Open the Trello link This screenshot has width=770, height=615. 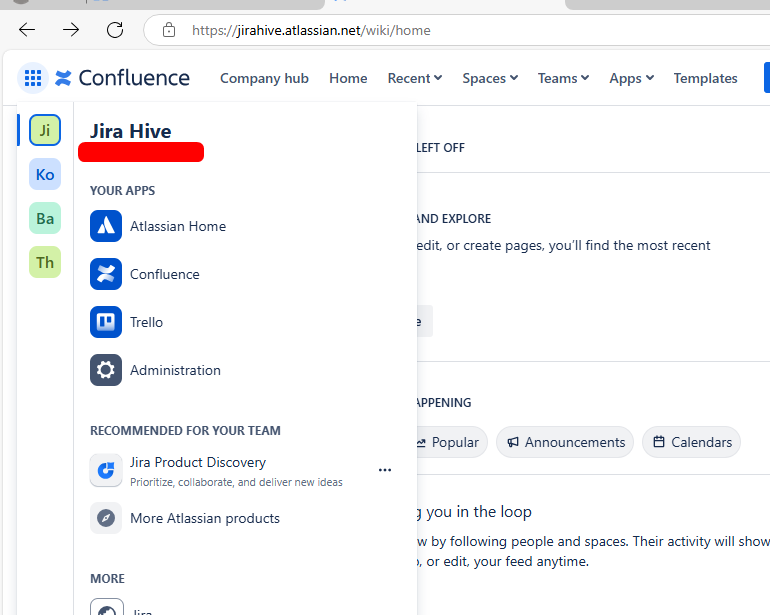pyautogui.click(x=146, y=322)
